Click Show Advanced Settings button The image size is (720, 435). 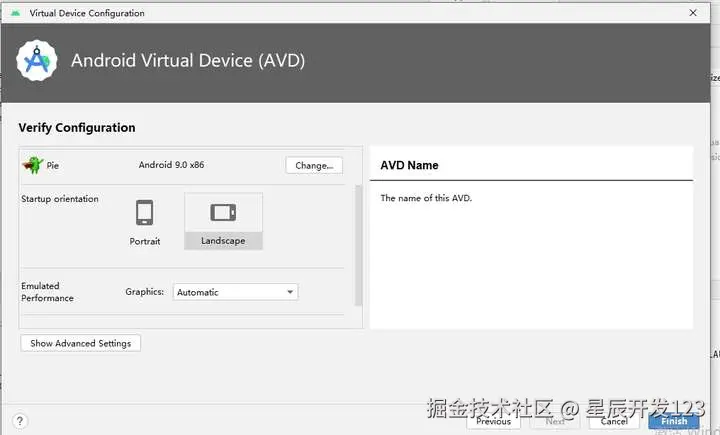[80, 343]
